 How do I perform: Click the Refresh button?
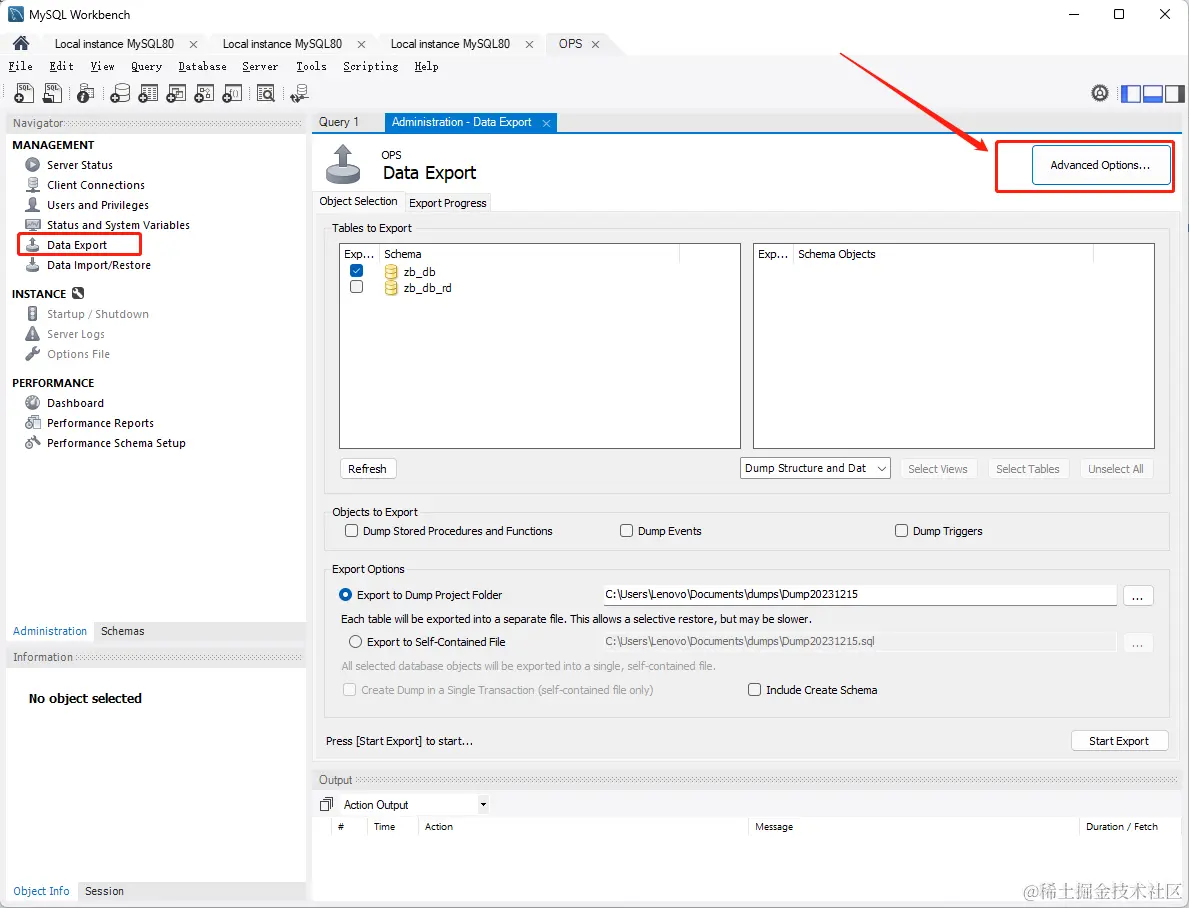pos(367,469)
